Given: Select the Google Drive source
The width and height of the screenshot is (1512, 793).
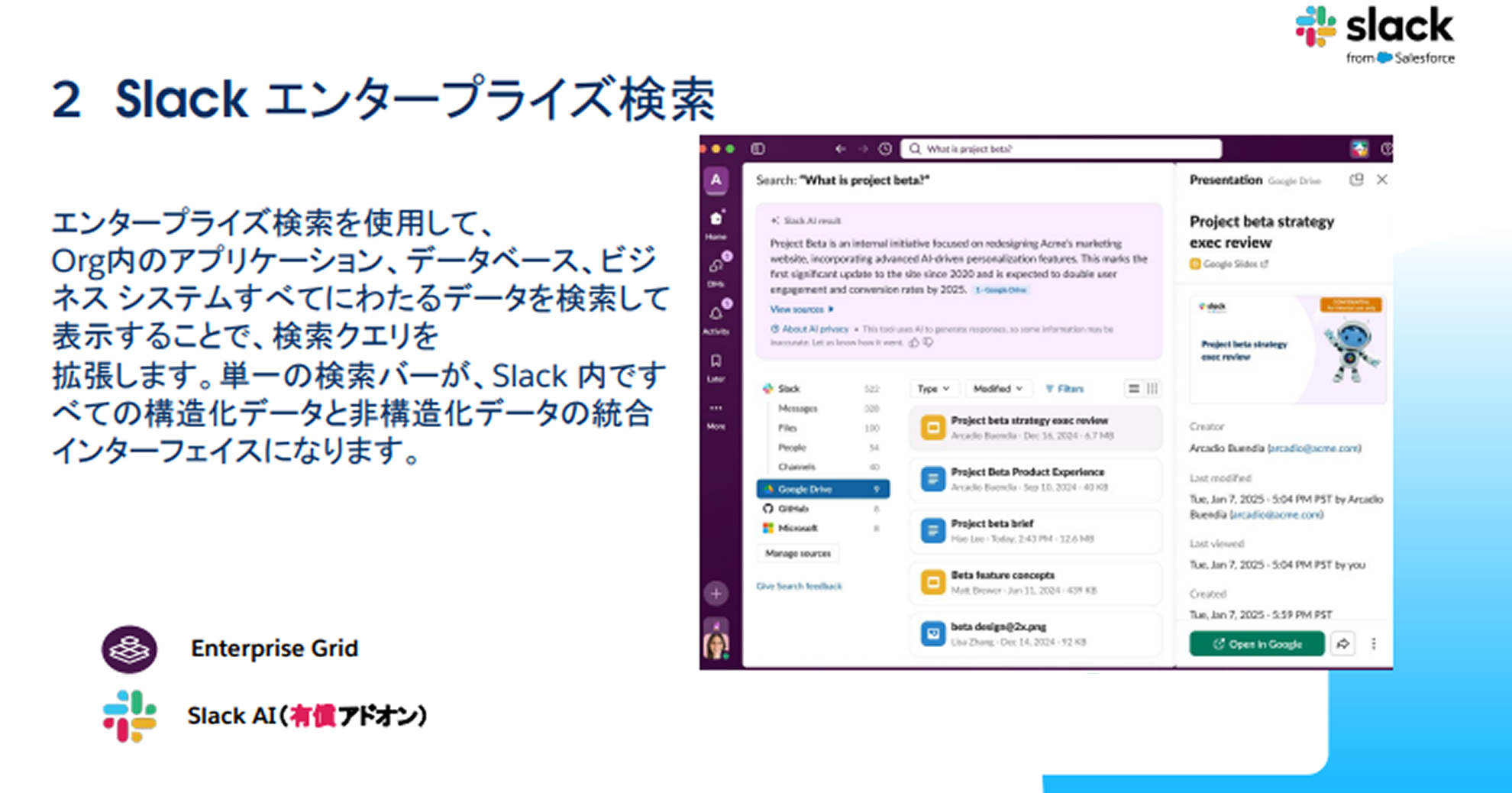Looking at the screenshot, I should coord(822,489).
